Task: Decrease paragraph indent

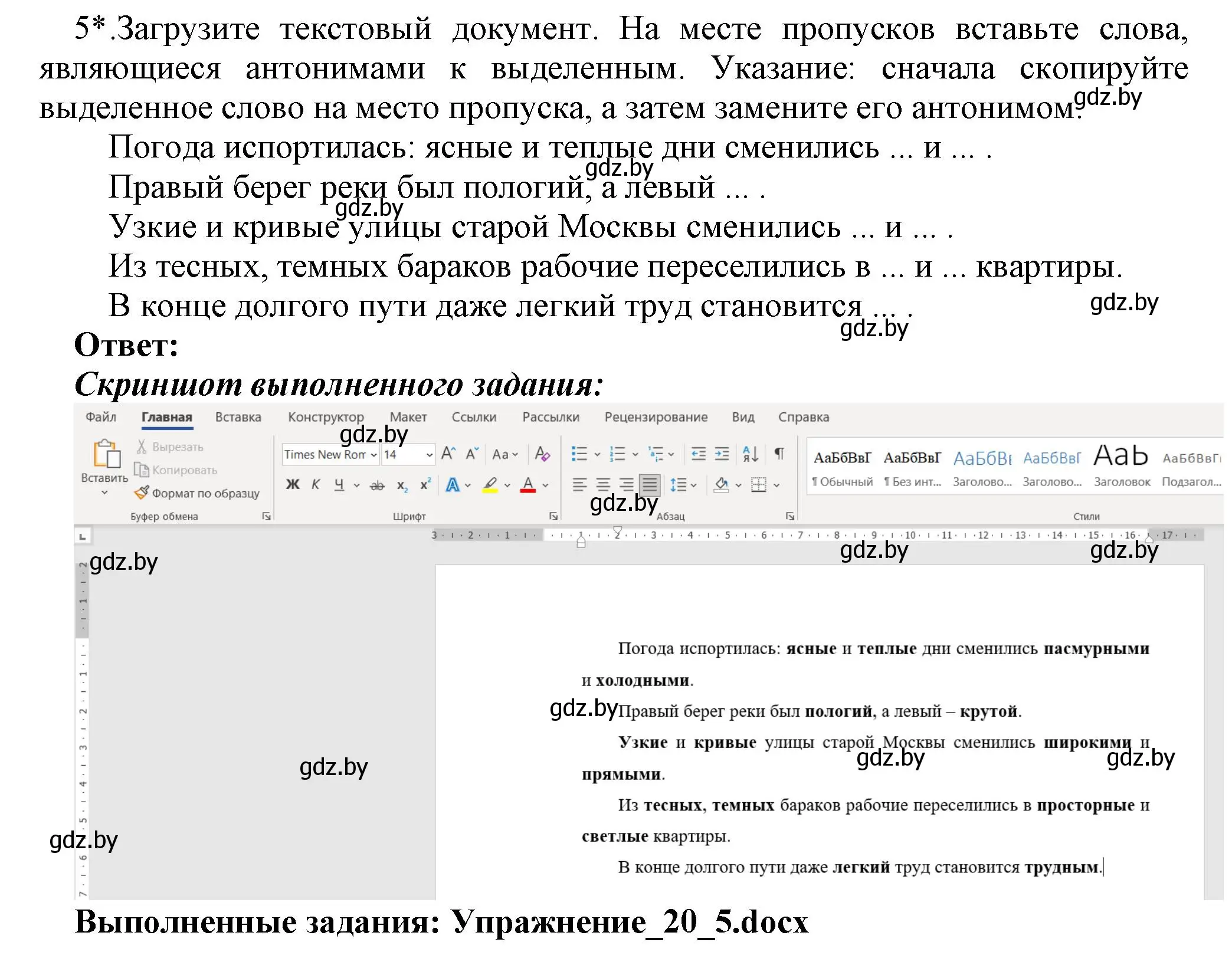Action: 699,454
